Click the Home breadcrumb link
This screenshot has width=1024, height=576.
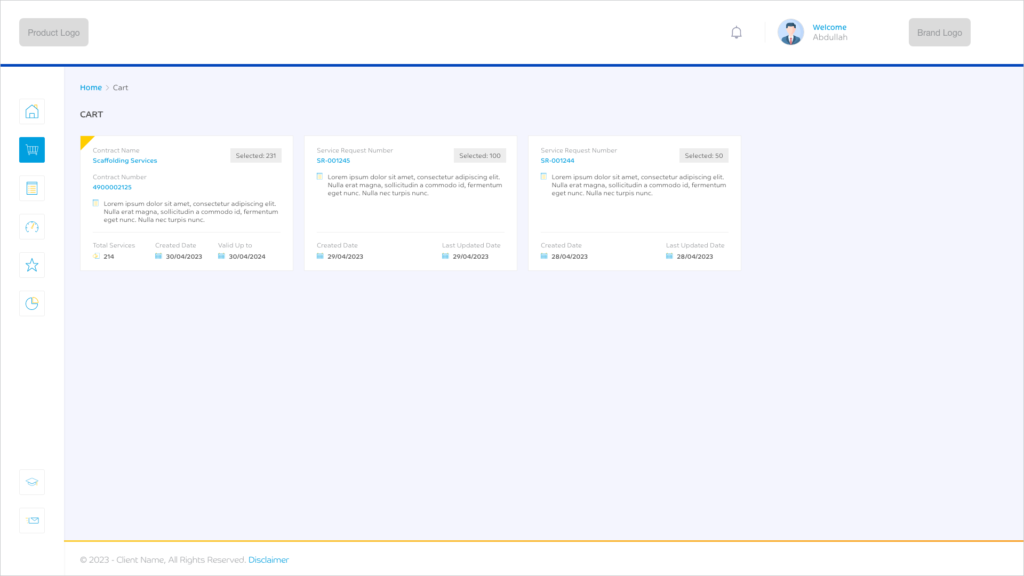(x=91, y=88)
